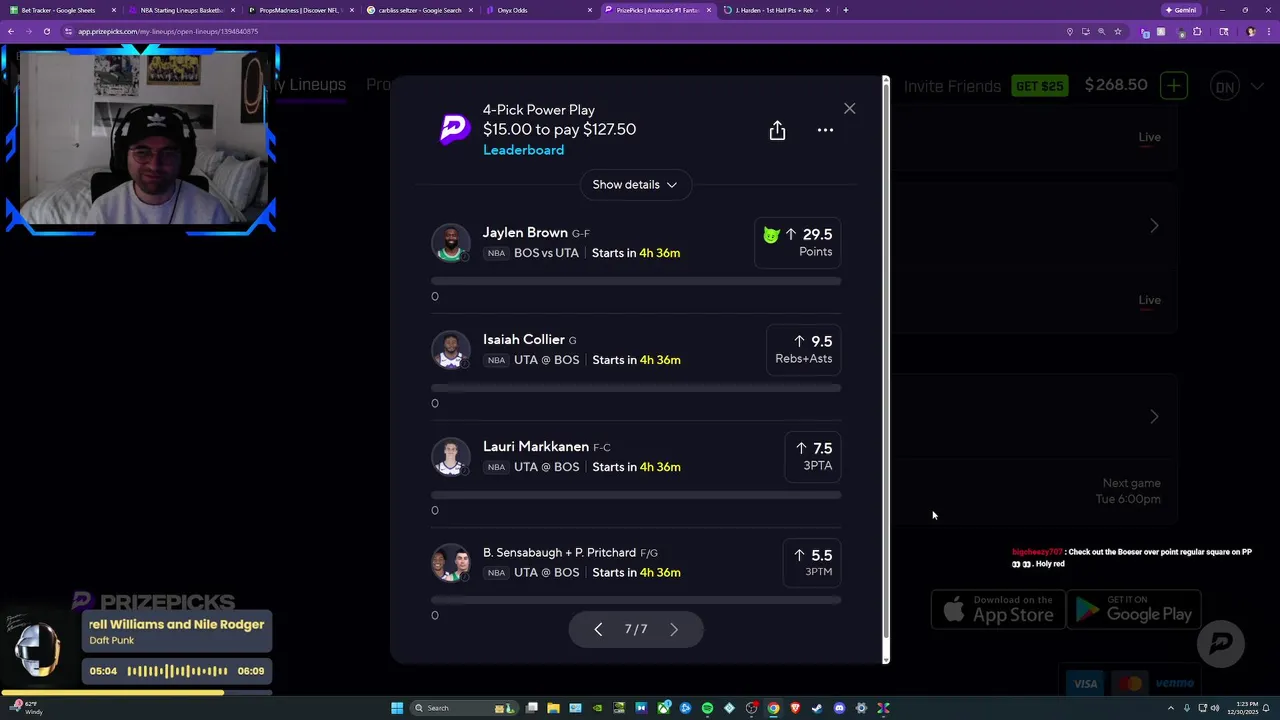Open the Brave browser from the taskbar
The image size is (1280, 720).
point(795,708)
